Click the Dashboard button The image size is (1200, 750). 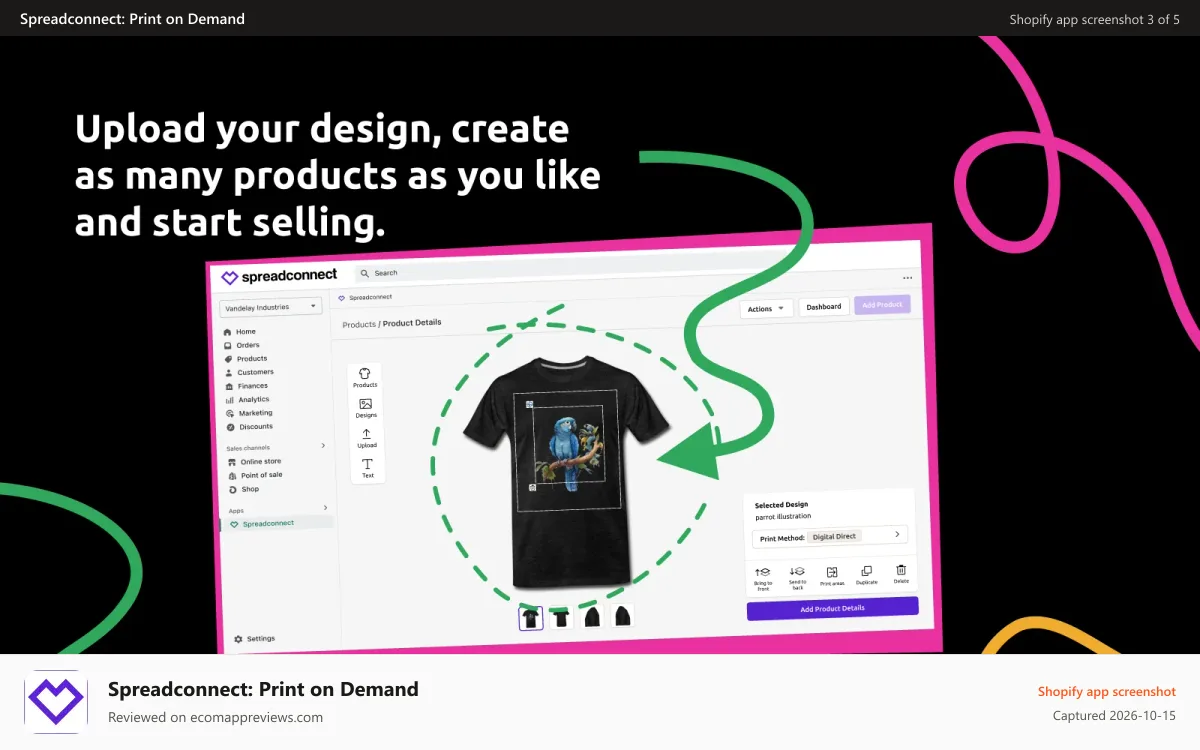pyautogui.click(x=824, y=307)
